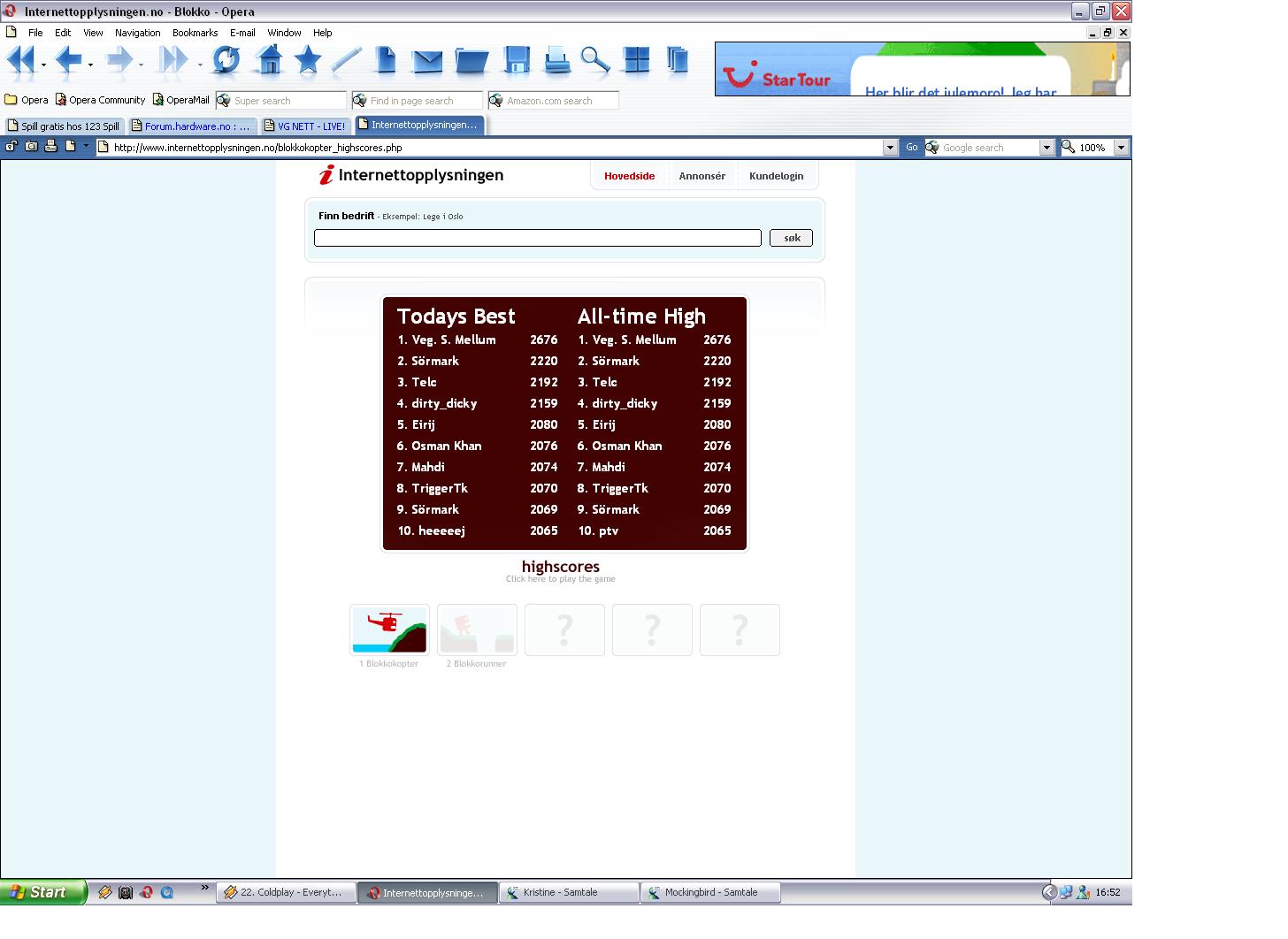Viewport: 1288px width, 939px height.
Task: Open the File menu
Action: coord(35,33)
